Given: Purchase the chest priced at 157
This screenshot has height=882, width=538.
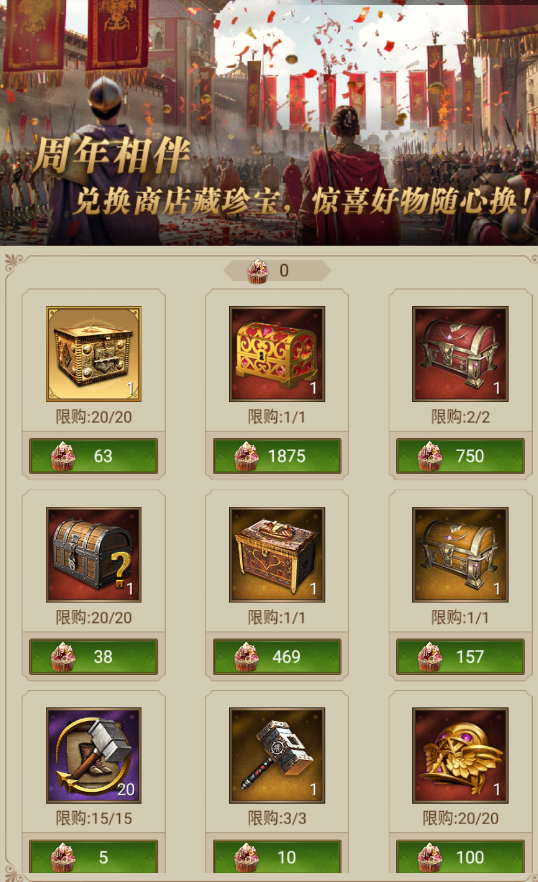Looking at the screenshot, I should tap(460, 656).
